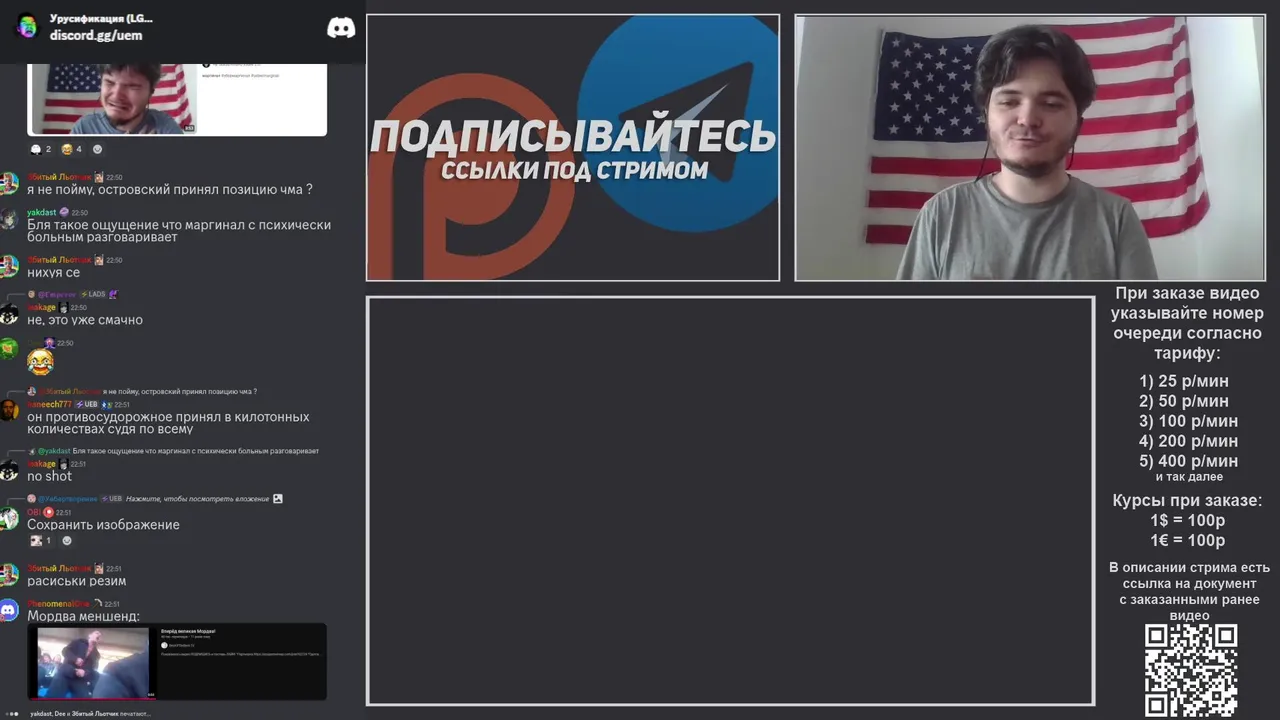The width and height of the screenshot is (1280, 720).
Task: Click avatar beside the "нихуя се" message
Action: (9, 266)
